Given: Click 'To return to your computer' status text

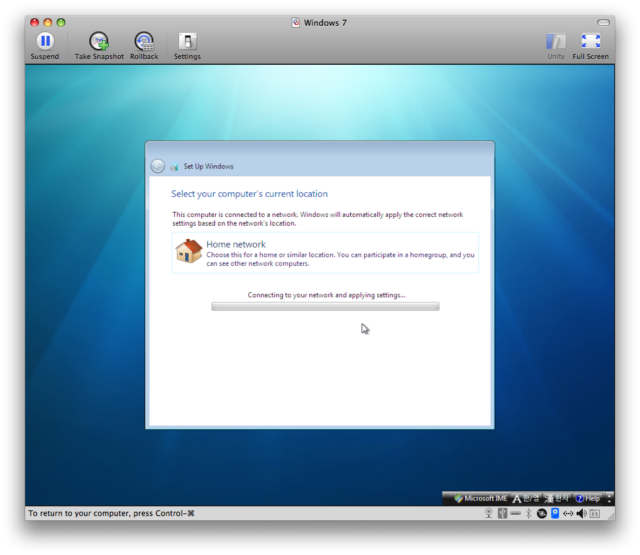Looking at the screenshot, I should 111,513.
